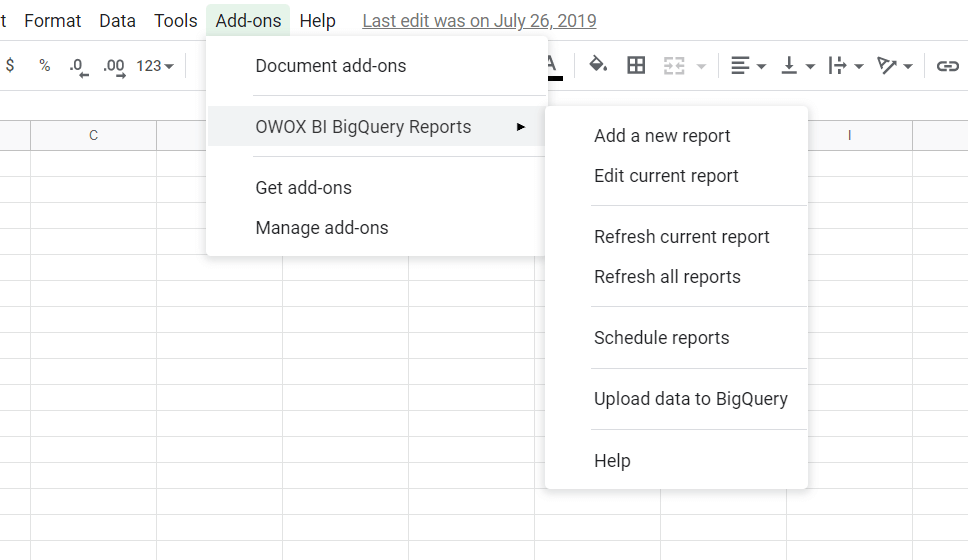Open the horizontal align dropdown
This screenshot has height=560, width=968.
point(748,65)
